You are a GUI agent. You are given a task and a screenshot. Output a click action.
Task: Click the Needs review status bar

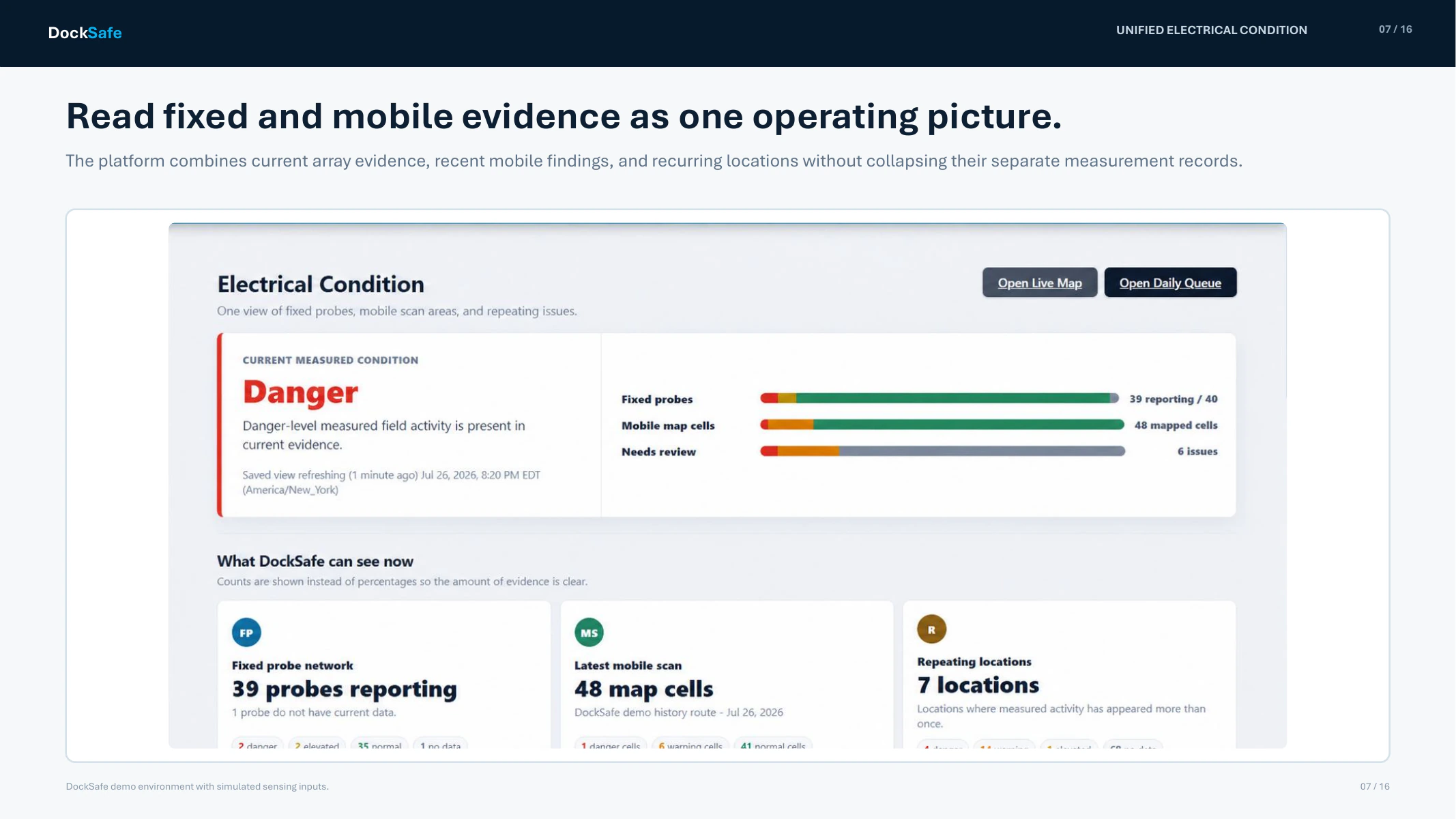942,451
